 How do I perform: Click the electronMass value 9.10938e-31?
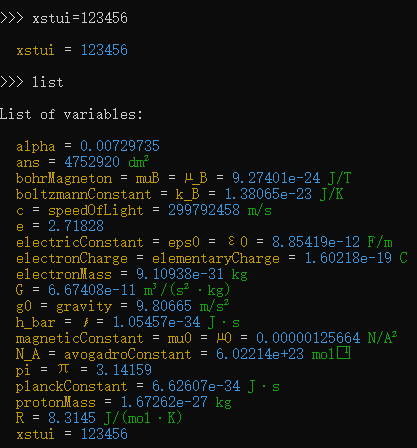pyautogui.click(x=180, y=274)
